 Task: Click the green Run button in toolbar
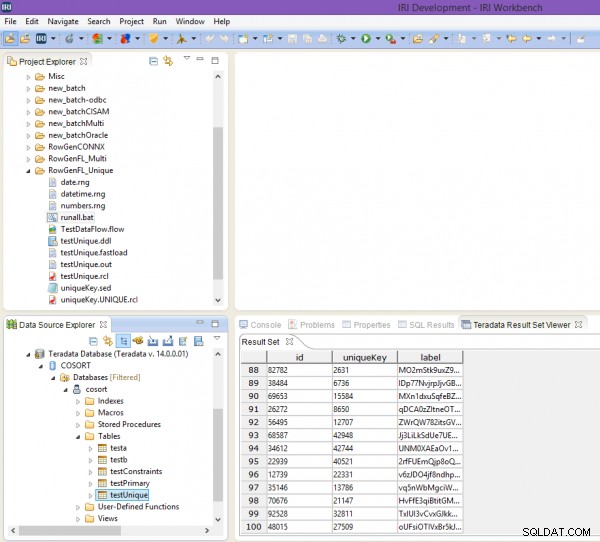coord(366,38)
